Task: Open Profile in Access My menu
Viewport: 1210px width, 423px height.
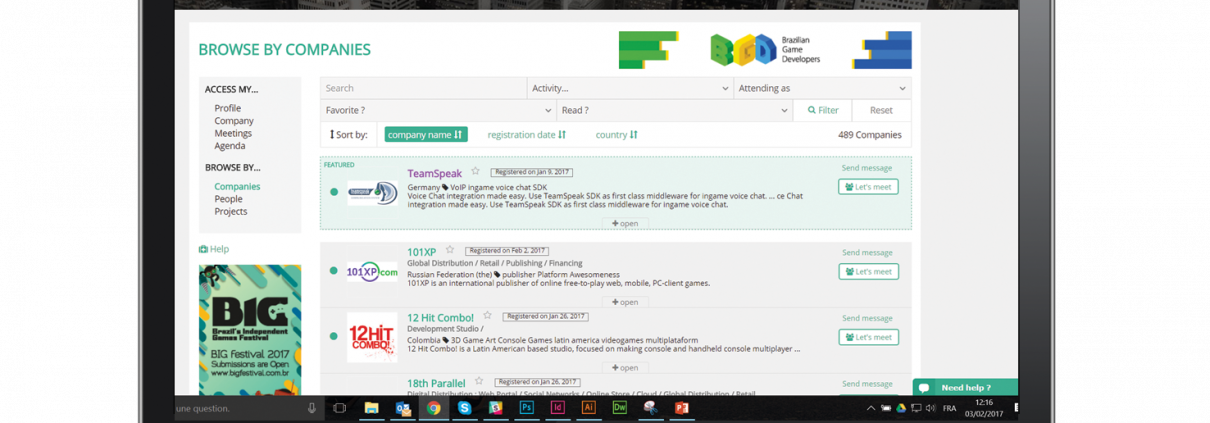Action: click(x=227, y=108)
